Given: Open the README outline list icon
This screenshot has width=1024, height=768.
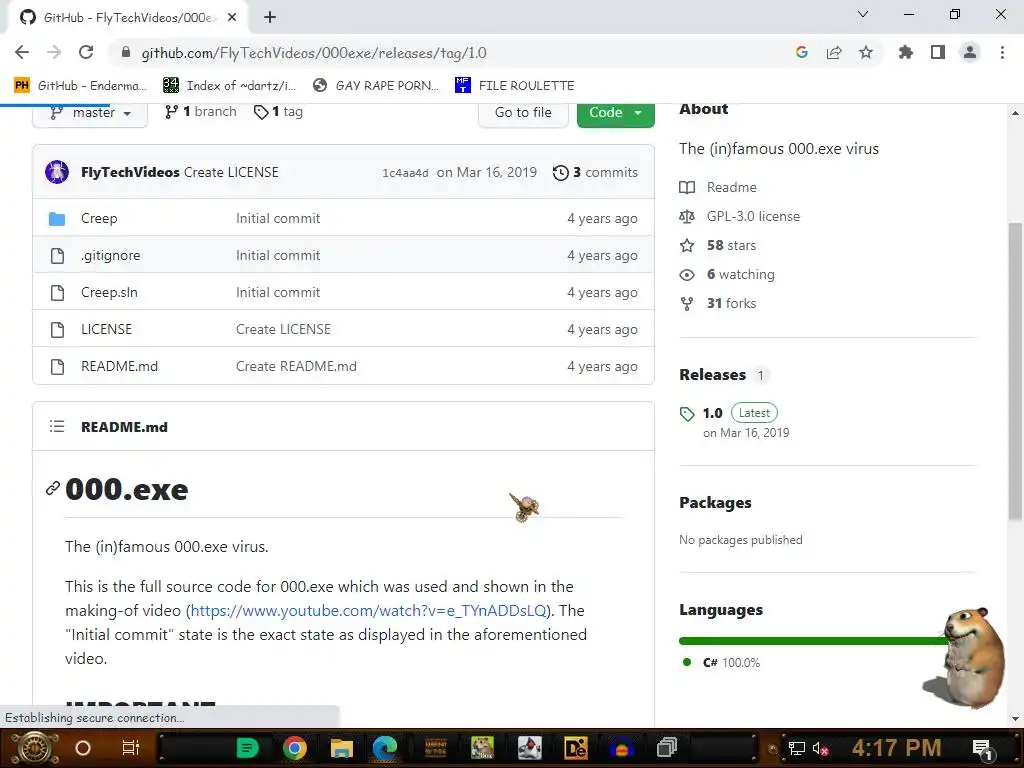Looking at the screenshot, I should click(57, 426).
